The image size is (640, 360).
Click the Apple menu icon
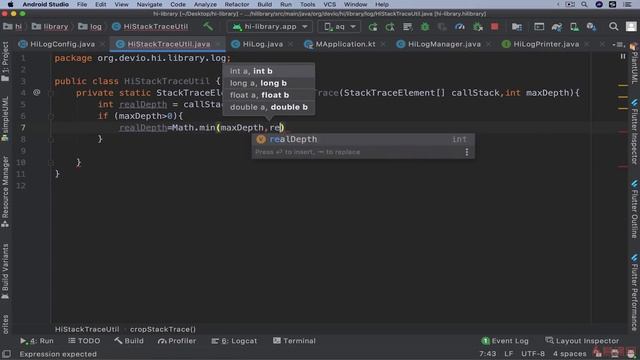coord(11,4)
